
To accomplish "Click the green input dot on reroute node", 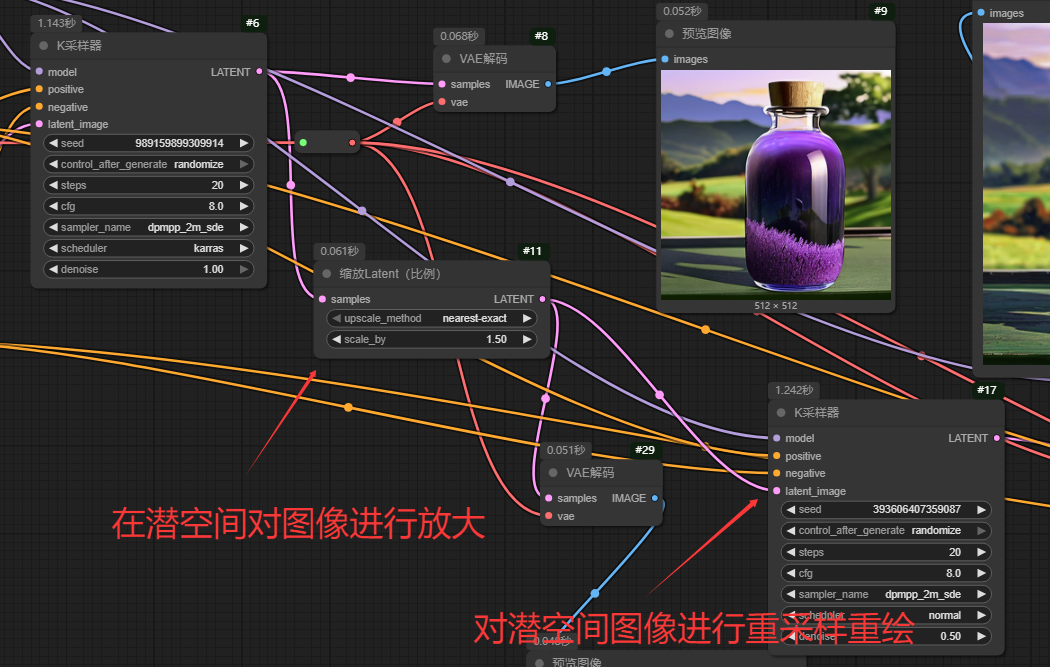I will tap(303, 143).
